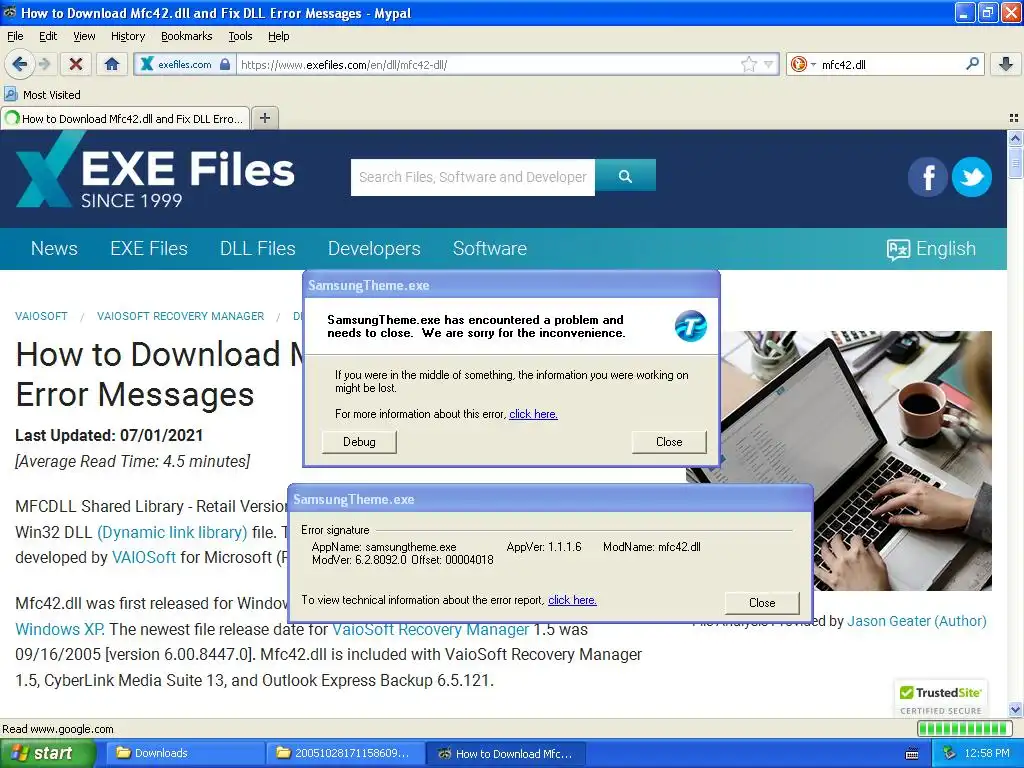Screen dimensions: 1024x768
Task: Open the Windows XP link
Action: pos(59,629)
